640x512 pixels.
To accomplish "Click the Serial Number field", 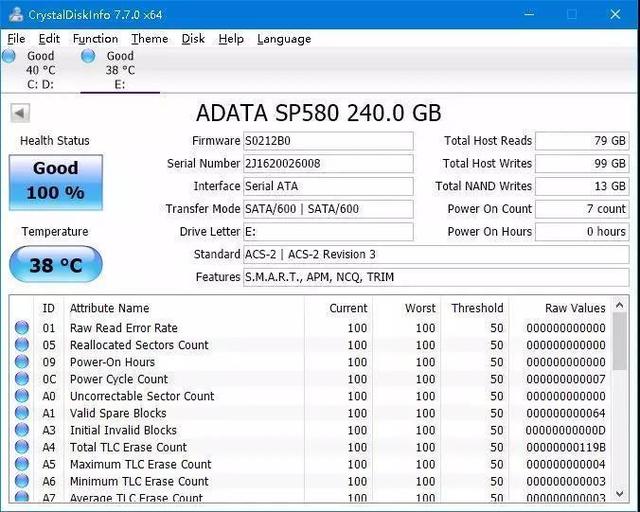I will coord(328,164).
